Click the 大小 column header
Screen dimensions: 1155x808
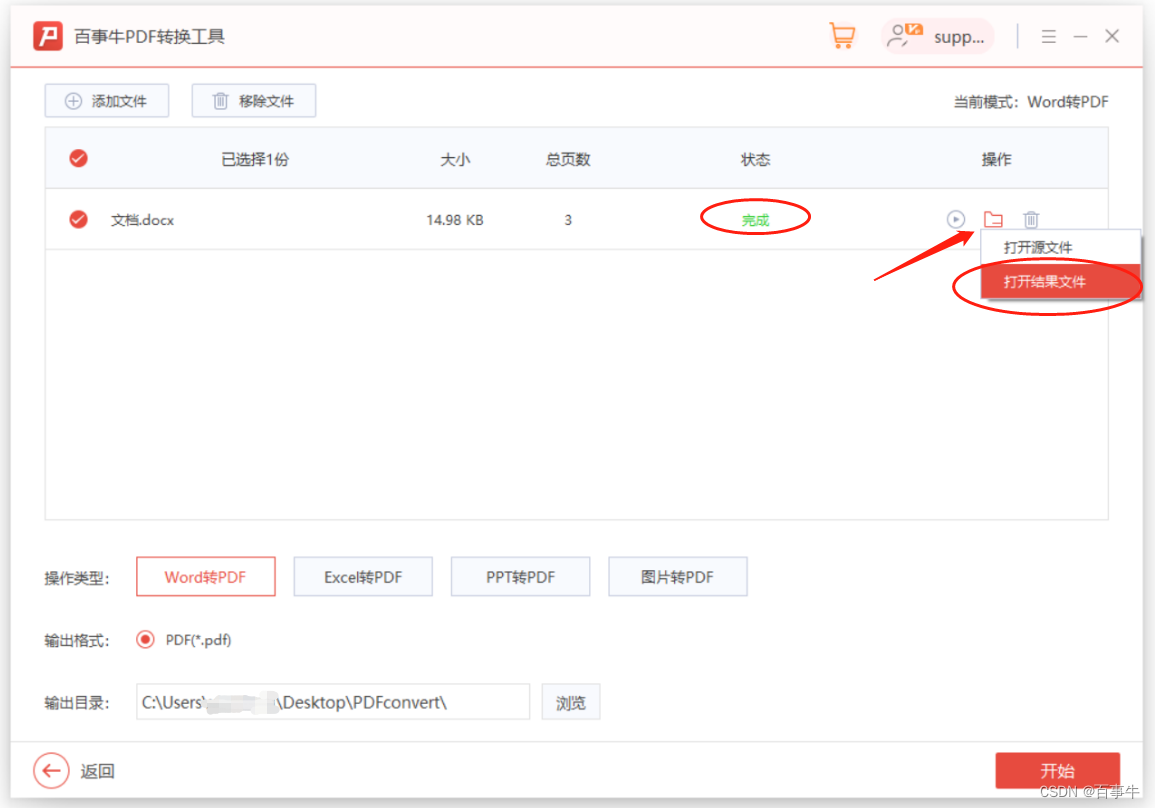pyautogui.click(x=455, y=159)
